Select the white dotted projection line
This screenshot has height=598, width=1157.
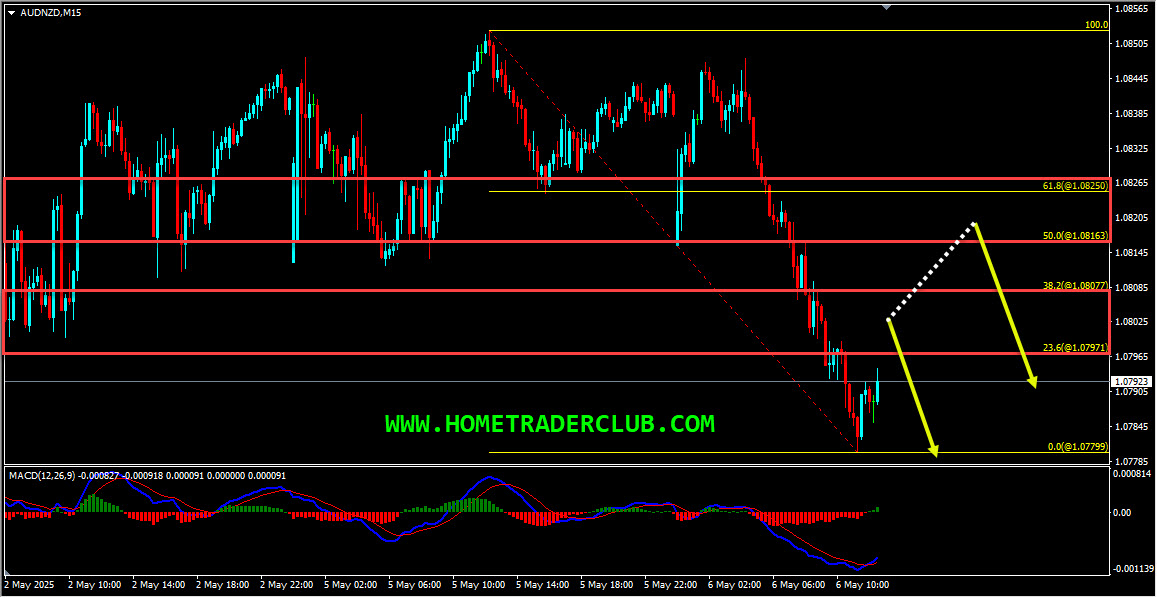coord(930,272)
